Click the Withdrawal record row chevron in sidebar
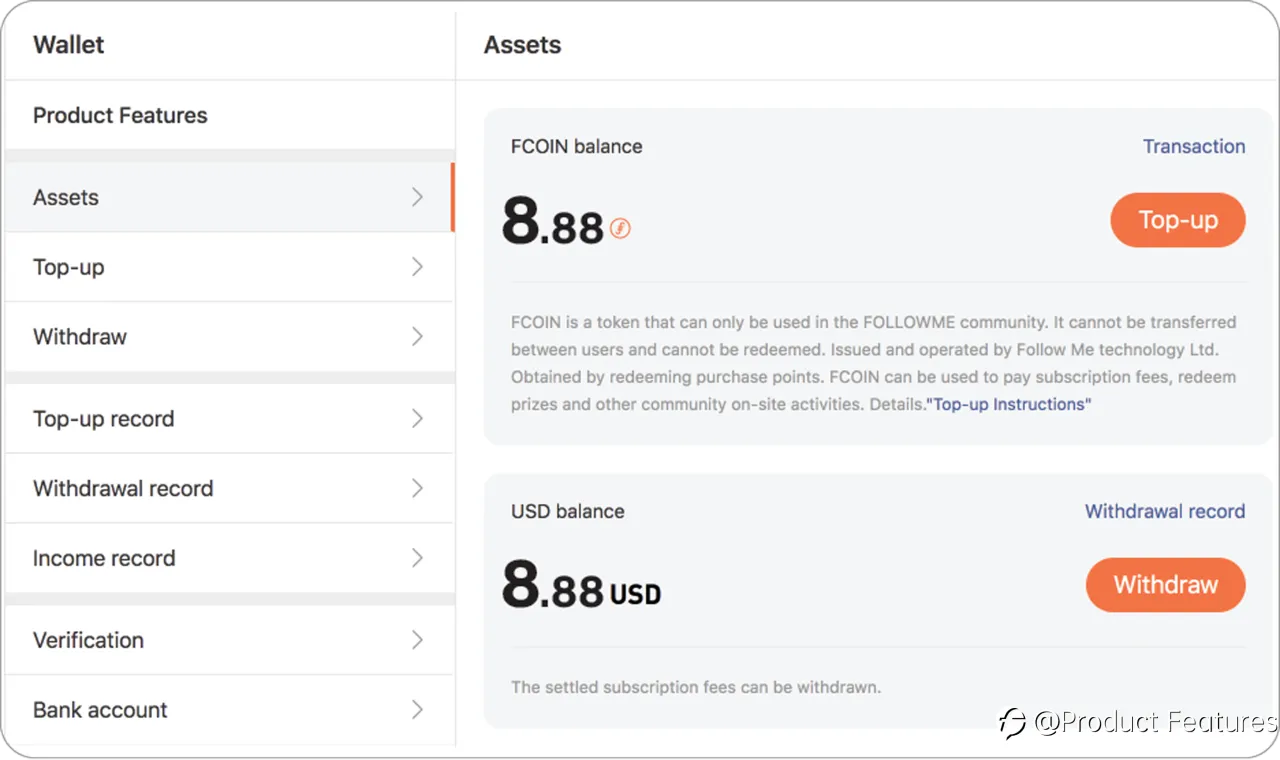 click(418, 488)
